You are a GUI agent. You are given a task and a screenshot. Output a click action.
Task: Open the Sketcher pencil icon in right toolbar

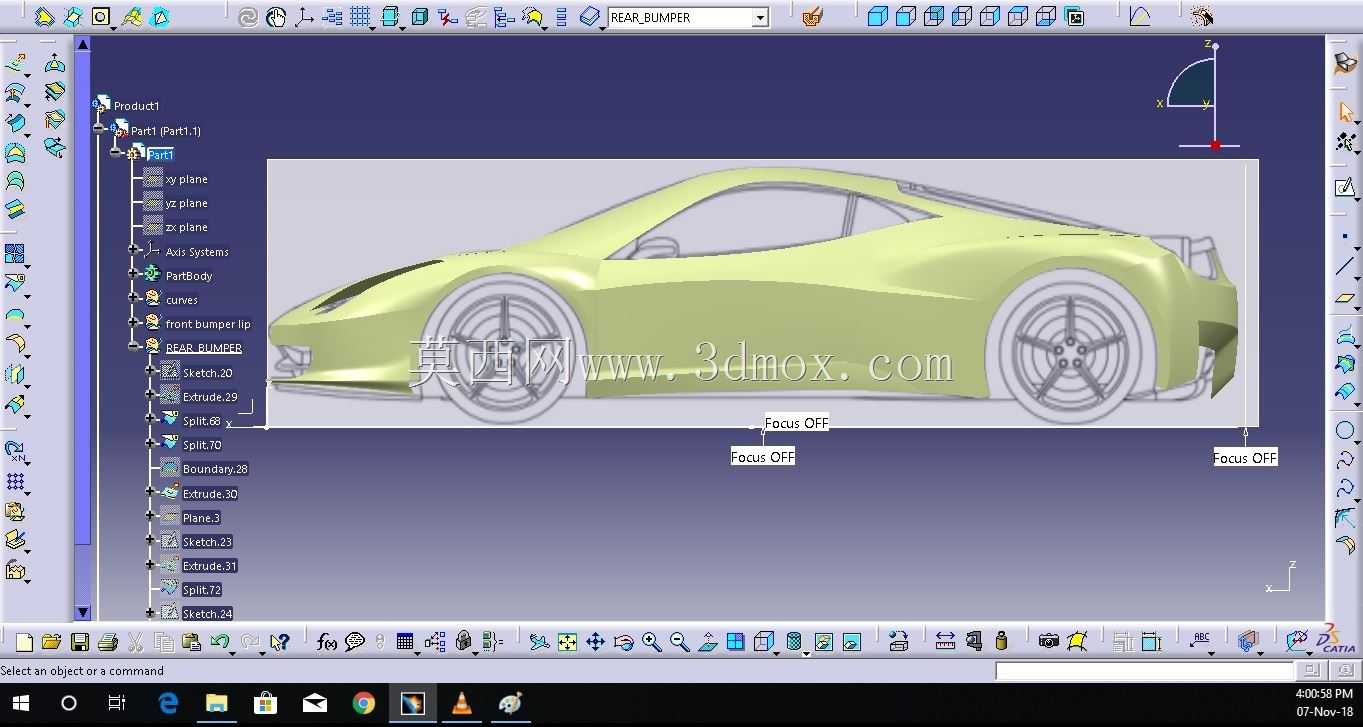[1345, 187]
